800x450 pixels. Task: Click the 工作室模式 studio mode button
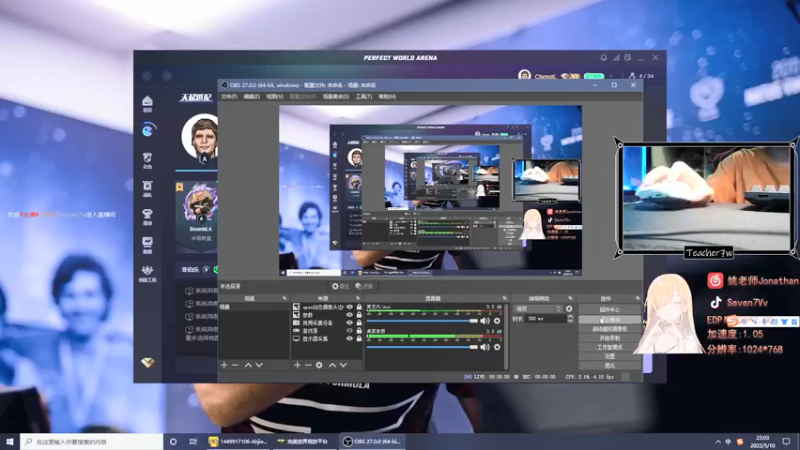click(609, 347)
